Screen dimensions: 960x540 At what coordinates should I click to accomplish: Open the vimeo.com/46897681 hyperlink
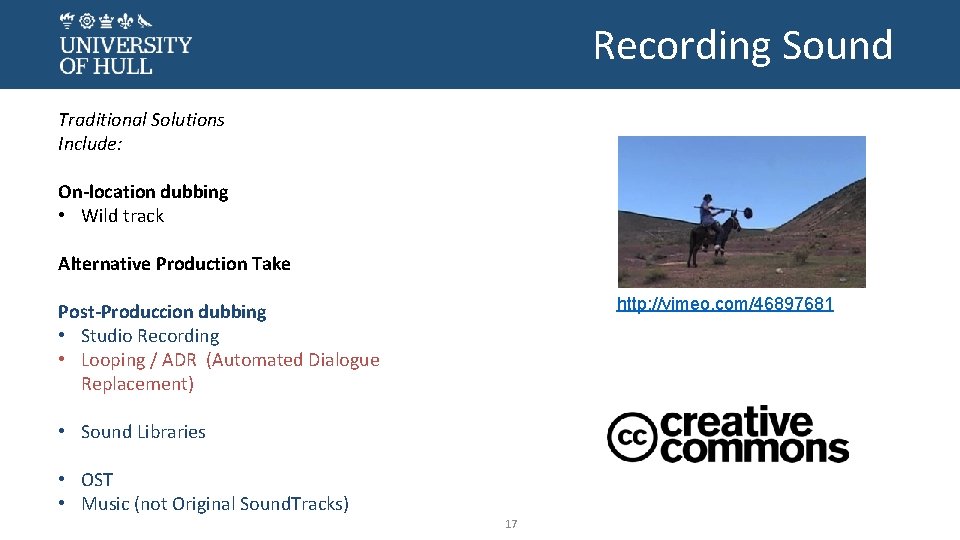(725, 304)
